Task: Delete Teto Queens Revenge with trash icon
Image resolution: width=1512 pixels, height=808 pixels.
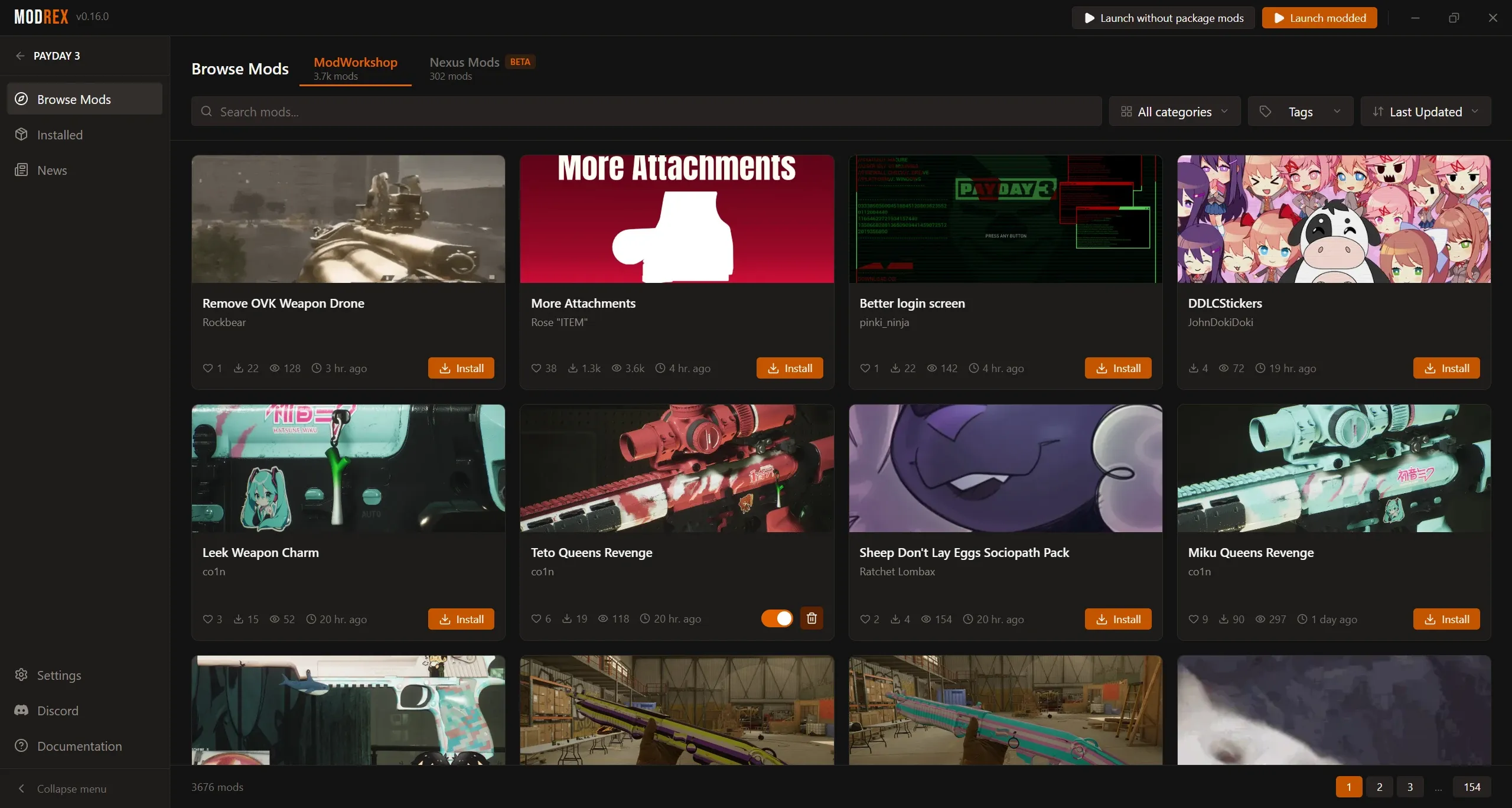Action: click(x=812, y=618)
